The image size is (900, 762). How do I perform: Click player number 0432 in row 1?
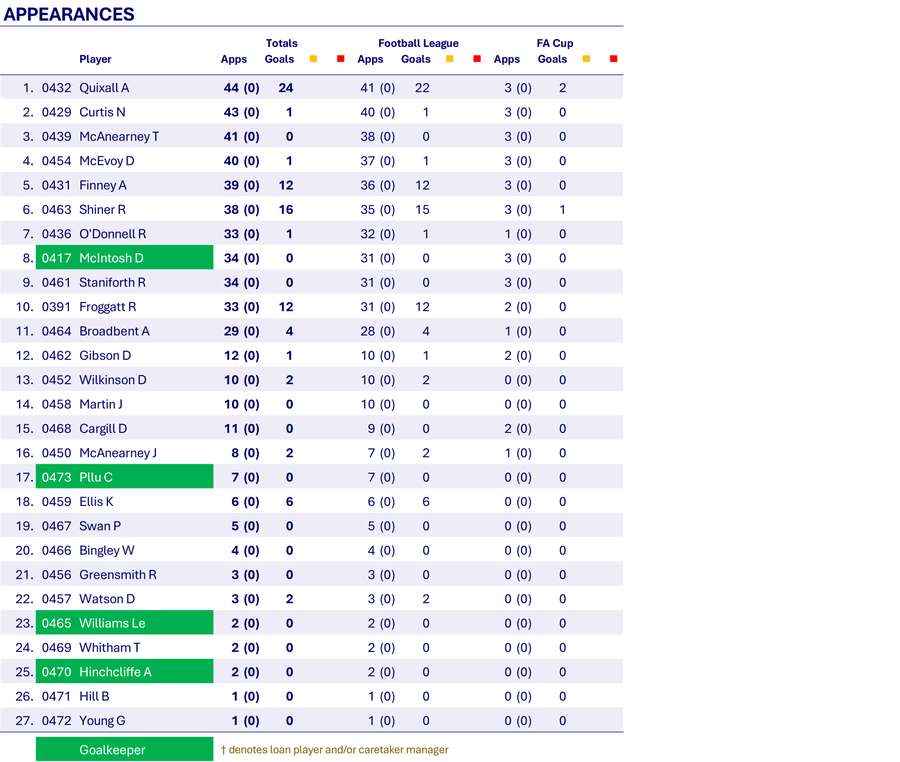click(56, 88)
